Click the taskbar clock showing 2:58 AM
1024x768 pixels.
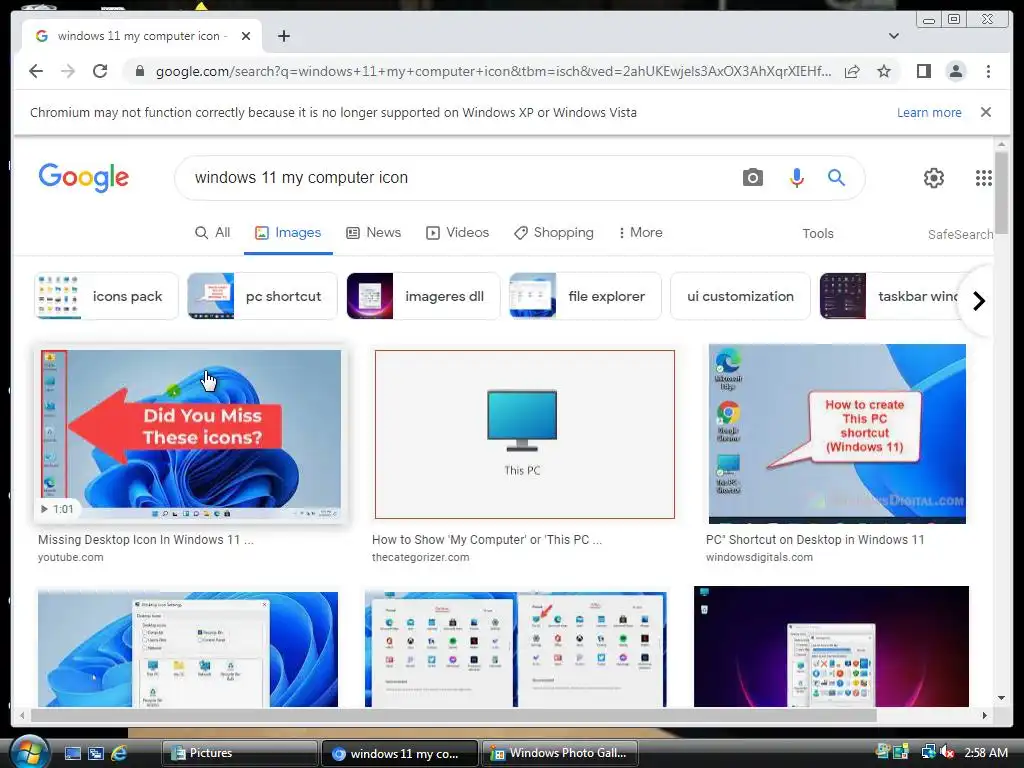[x=986, y=752]
